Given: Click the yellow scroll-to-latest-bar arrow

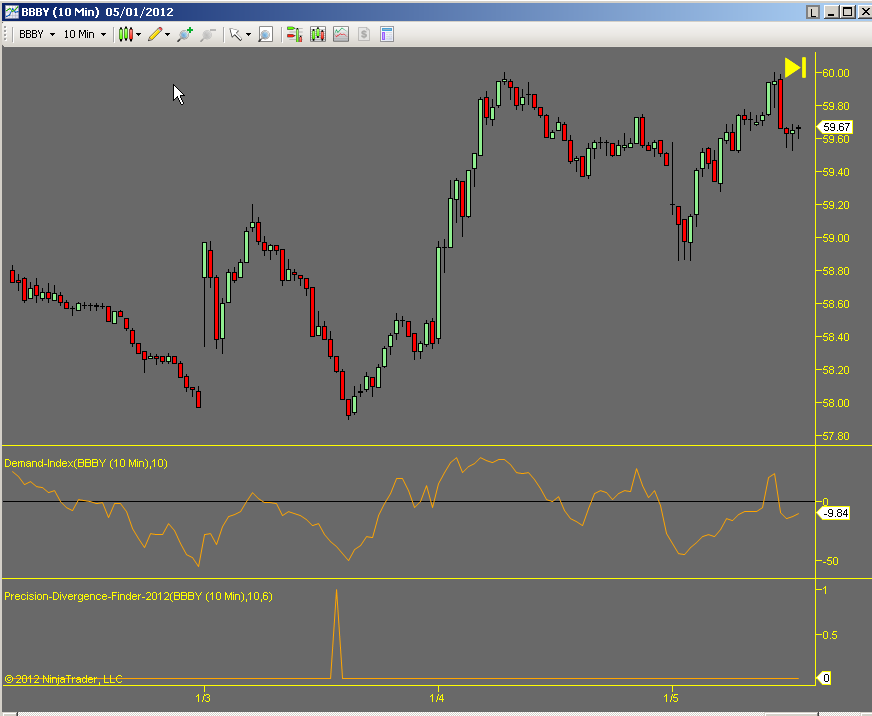Looking at the screenshot, I should click(x=795, y=67).
